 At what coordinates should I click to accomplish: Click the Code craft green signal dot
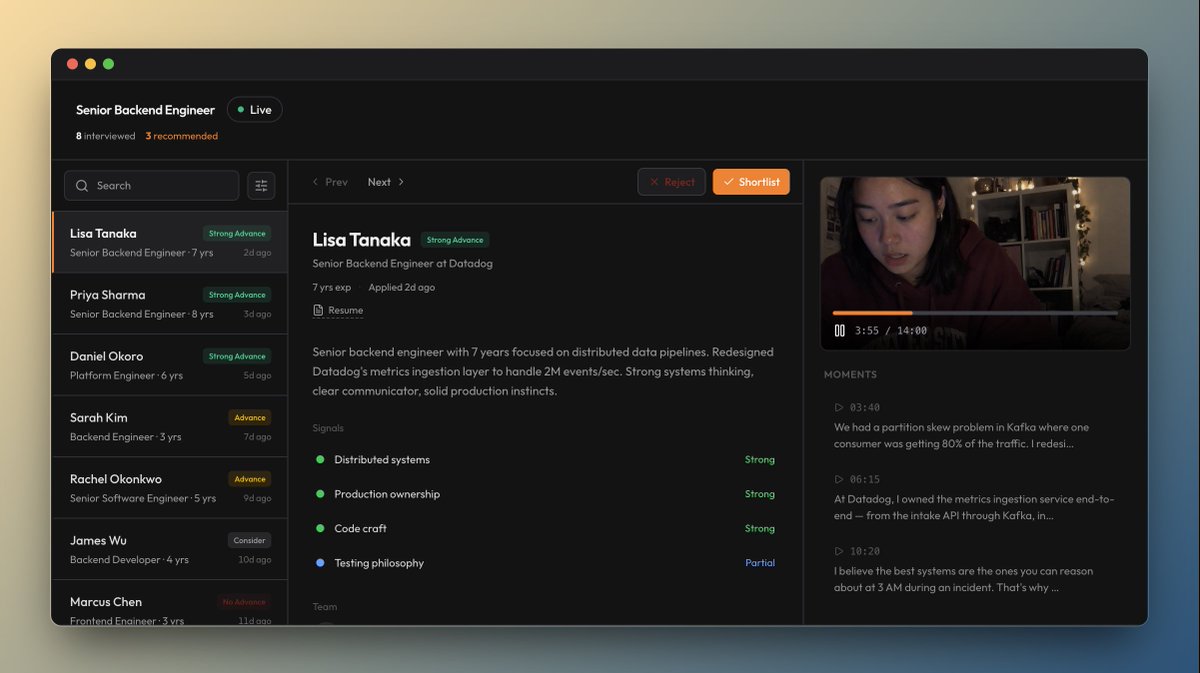pyautogui.click(x=320, y=528)
